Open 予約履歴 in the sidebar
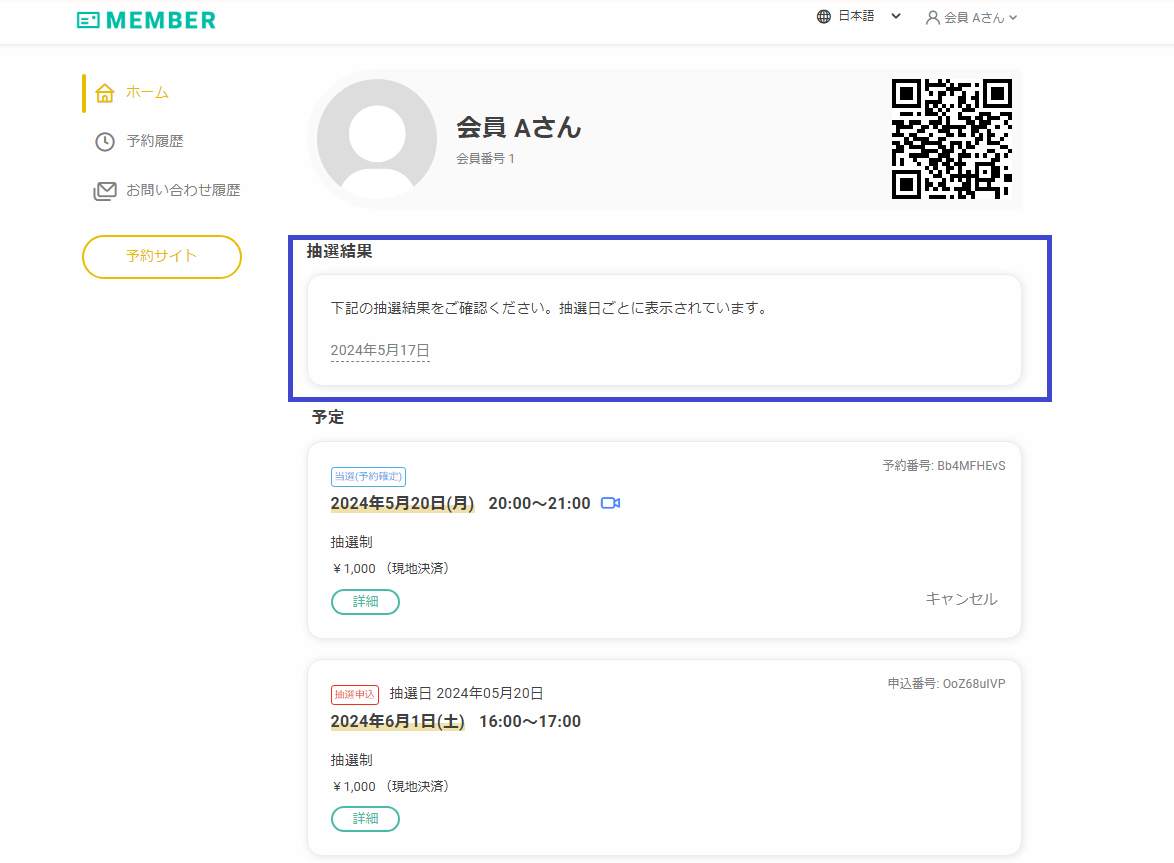The image size is (1174, 863). (155, 141)
